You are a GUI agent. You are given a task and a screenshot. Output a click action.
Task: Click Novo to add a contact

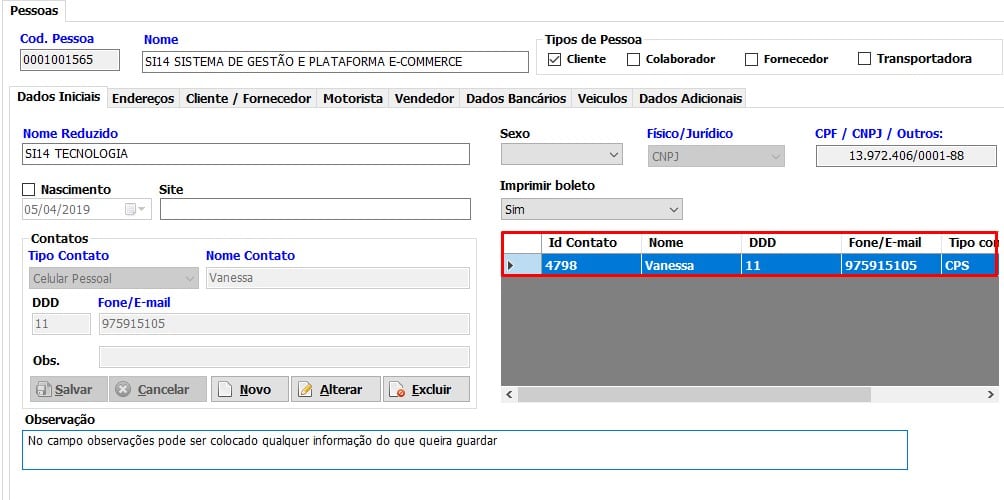(x=250, y=389)
